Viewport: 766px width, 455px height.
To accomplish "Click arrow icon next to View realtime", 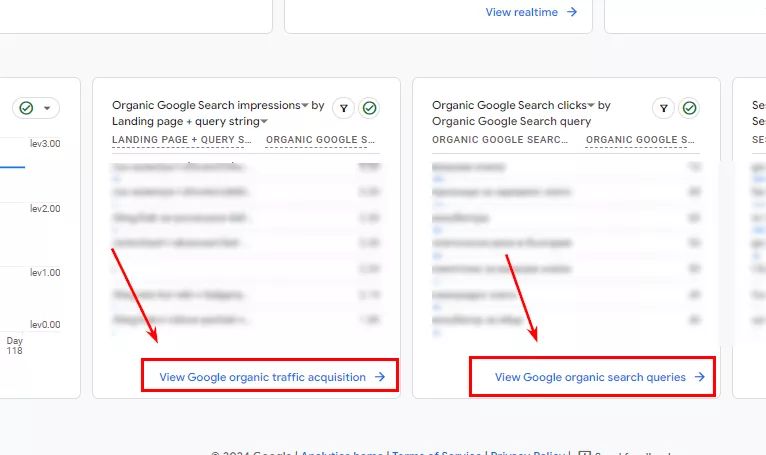I will 572,12.
